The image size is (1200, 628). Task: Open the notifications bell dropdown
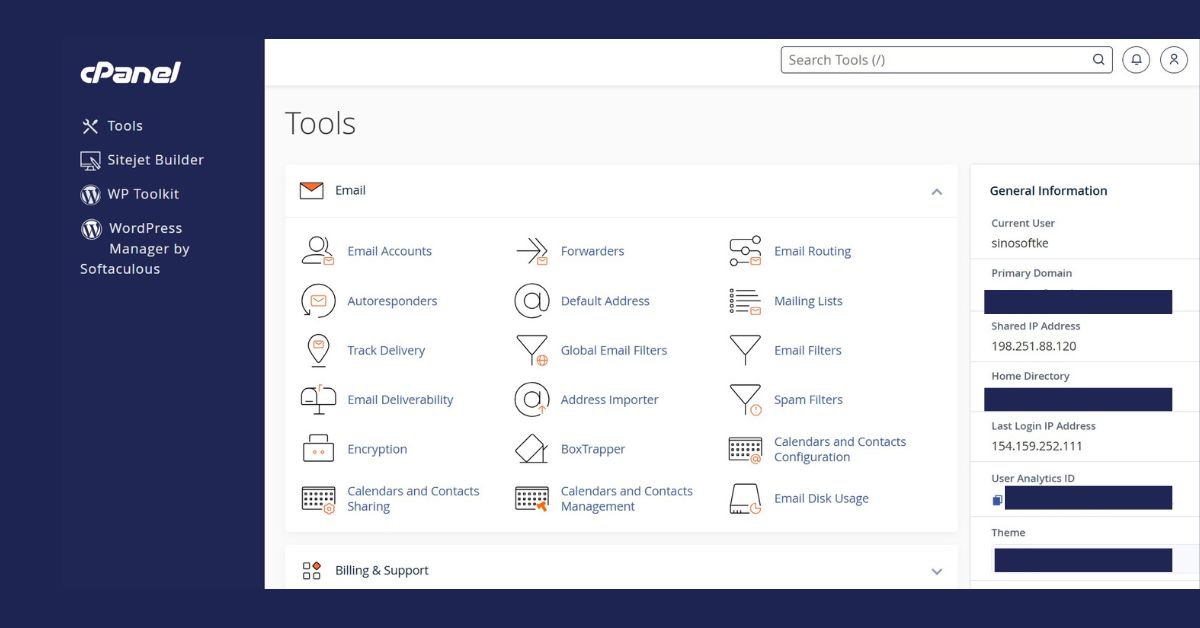[x=1135, y=59]
